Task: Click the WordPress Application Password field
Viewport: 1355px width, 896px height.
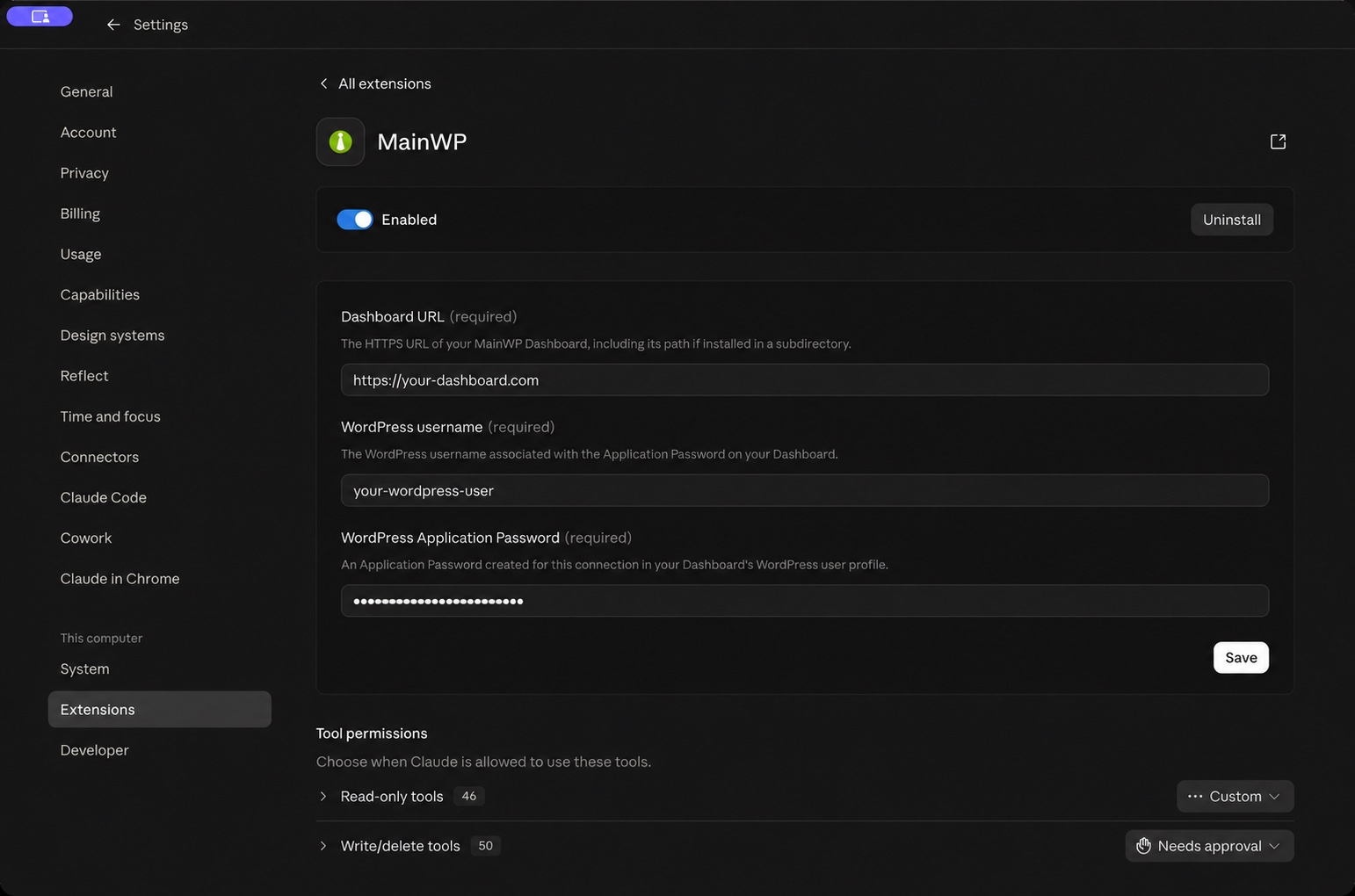Action: tap(805, 601)
